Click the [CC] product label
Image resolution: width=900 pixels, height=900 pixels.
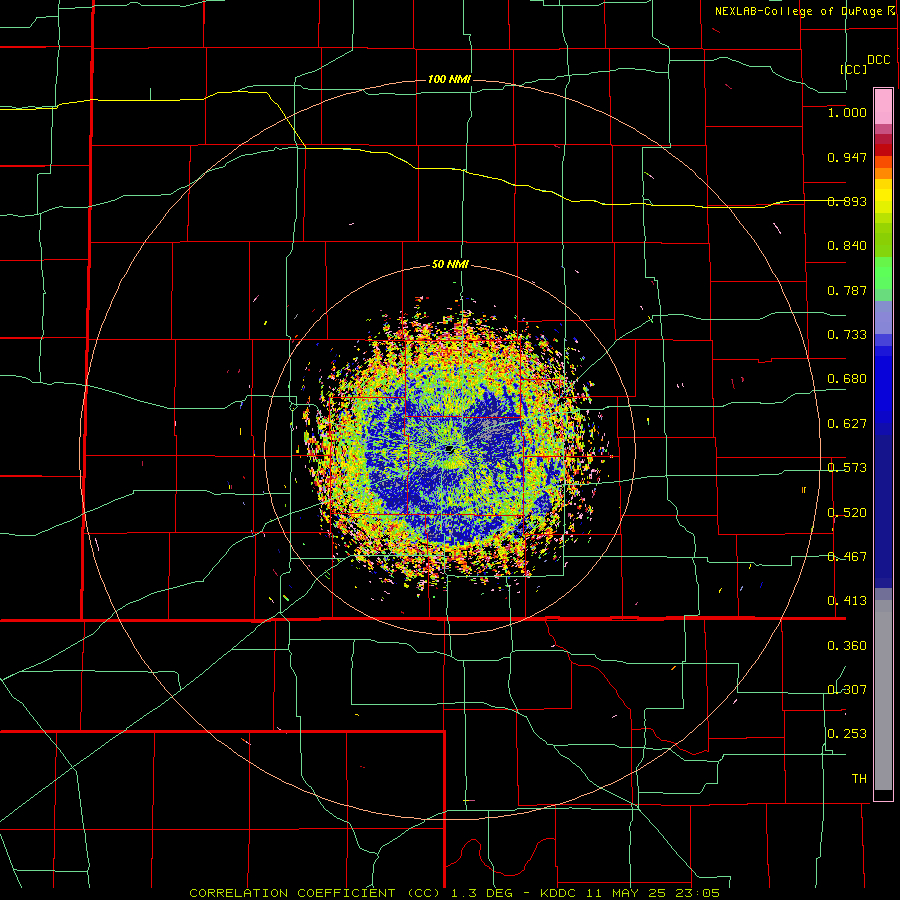click(854, 69)
